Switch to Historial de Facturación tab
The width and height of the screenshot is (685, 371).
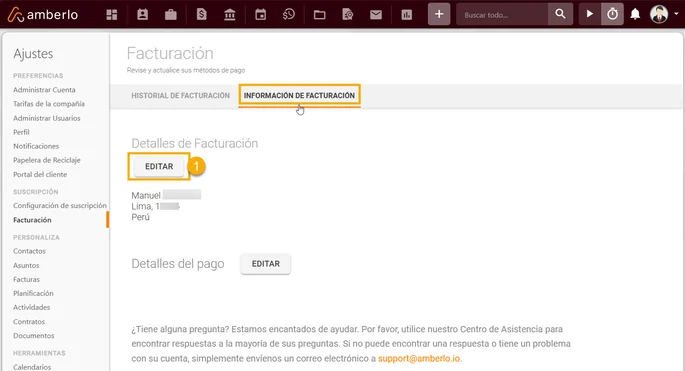tap(180, 95)
